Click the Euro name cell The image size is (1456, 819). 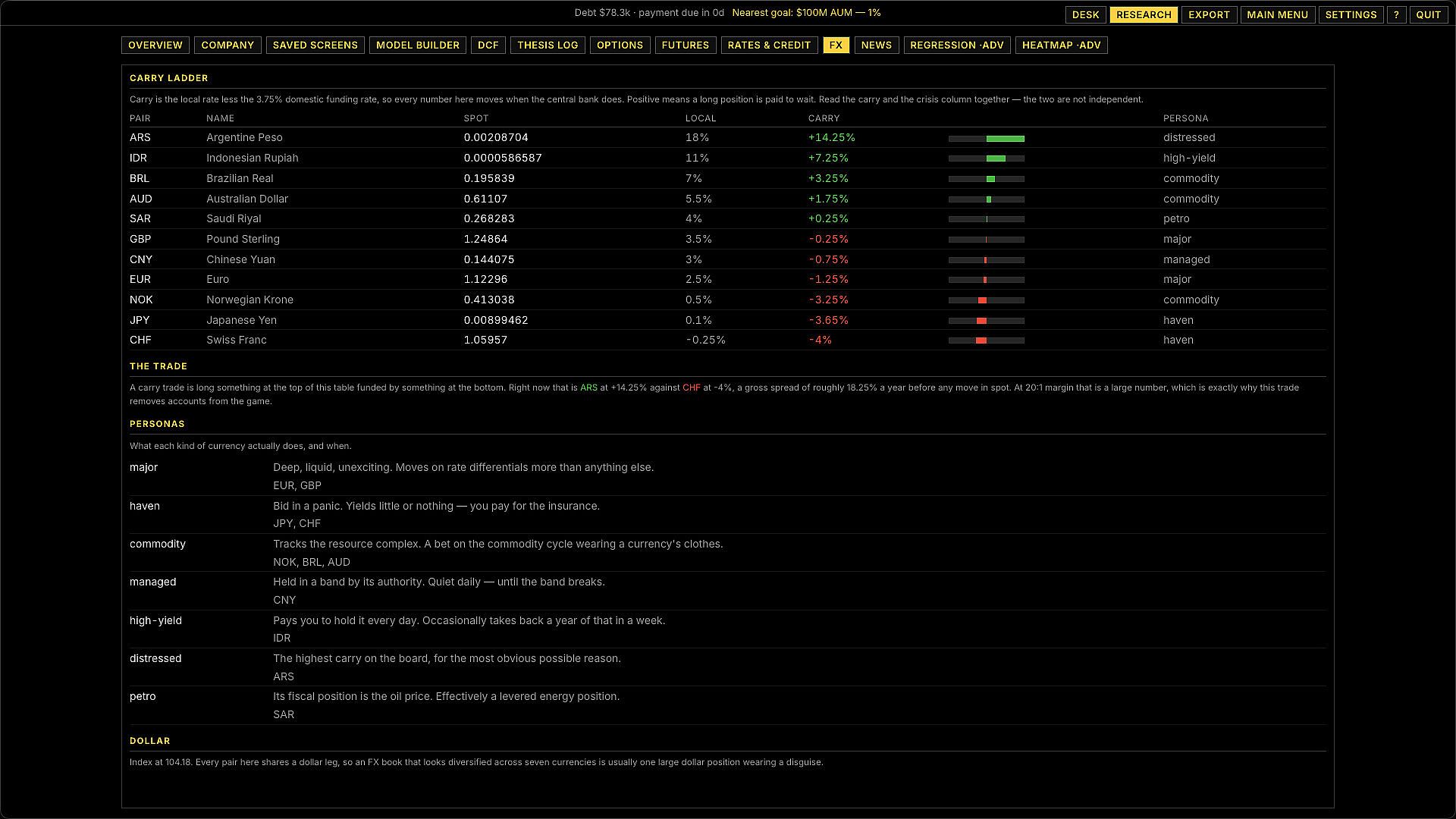218,279
